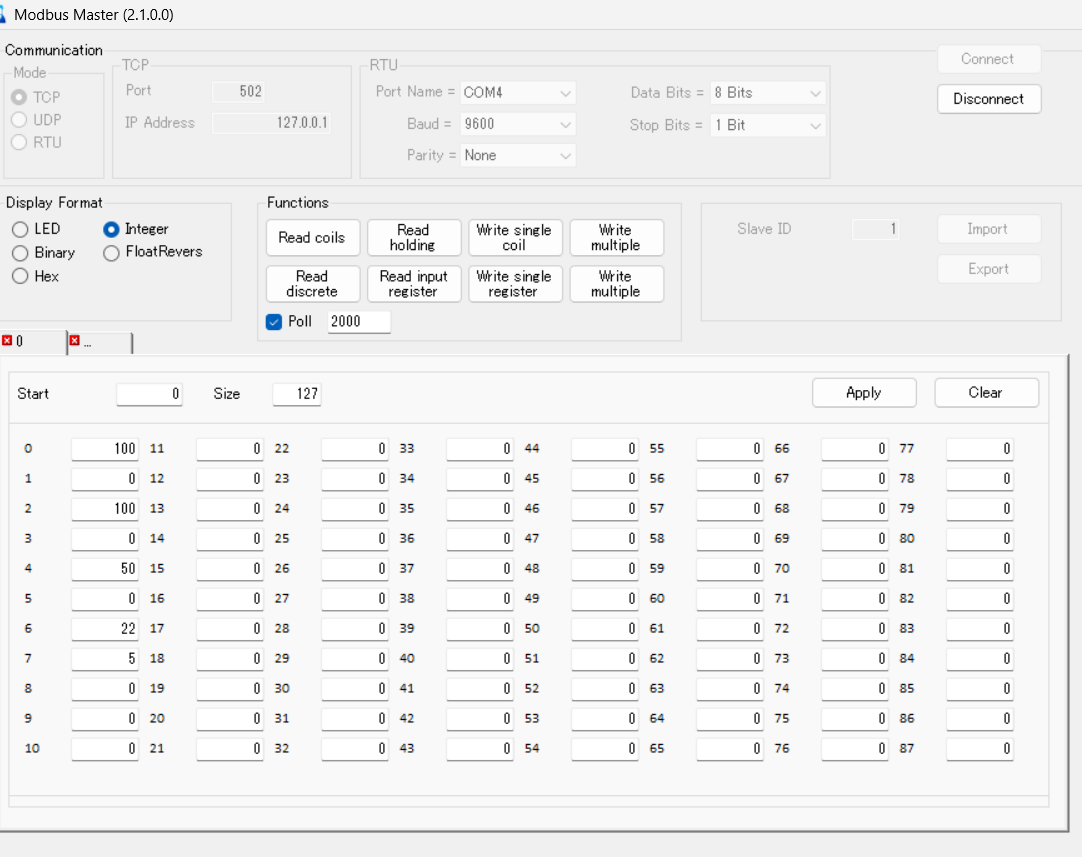The height and width of the screenshot is (857, 1082).
Task: Click the Modbus Master app icon in title bar
Action: [4, 15]
